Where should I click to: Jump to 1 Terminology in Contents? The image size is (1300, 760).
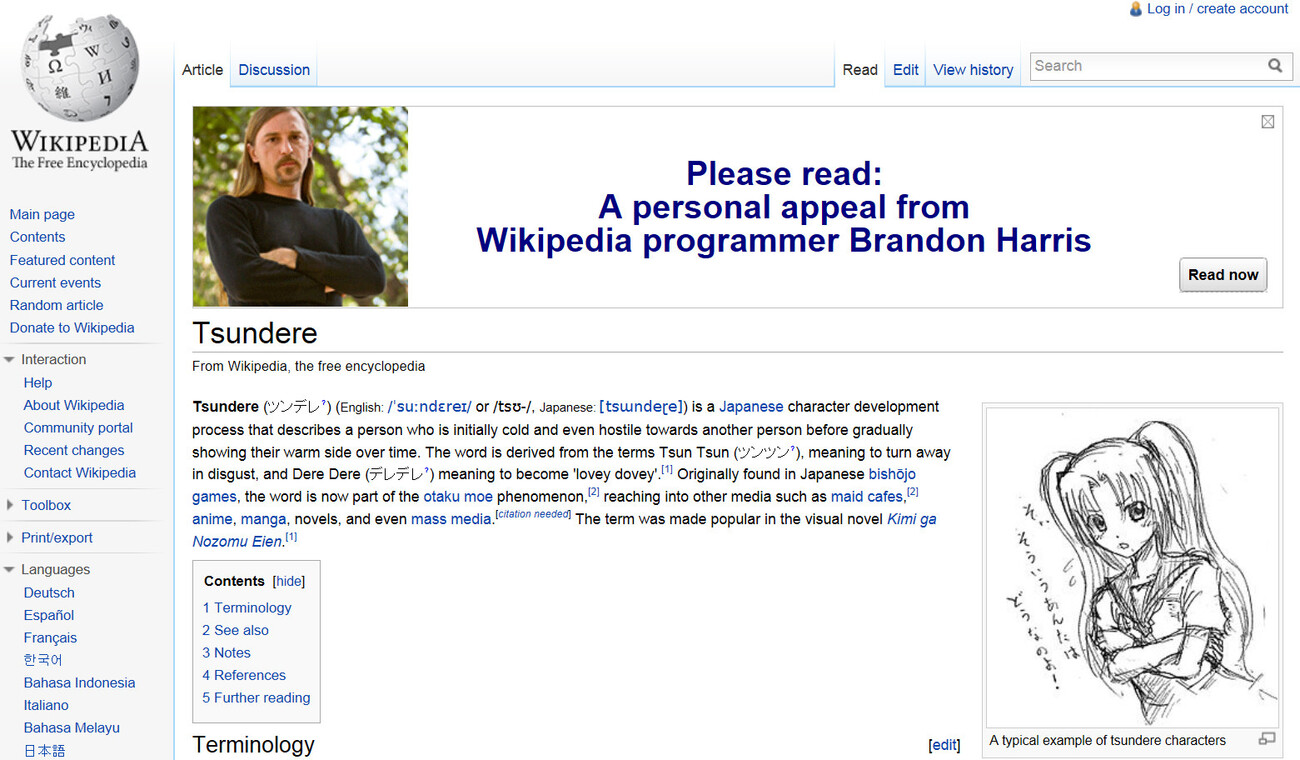[x=247, y=608]
